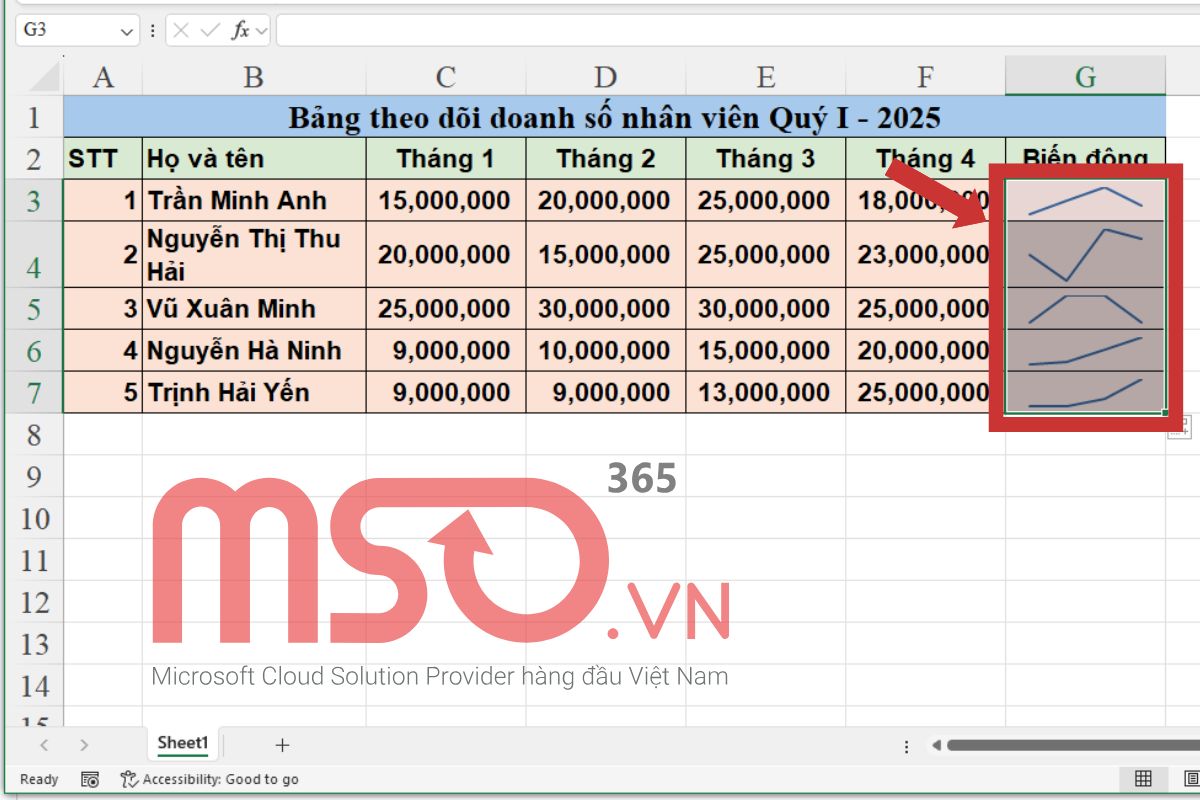Click into the formula bar input

737,30
